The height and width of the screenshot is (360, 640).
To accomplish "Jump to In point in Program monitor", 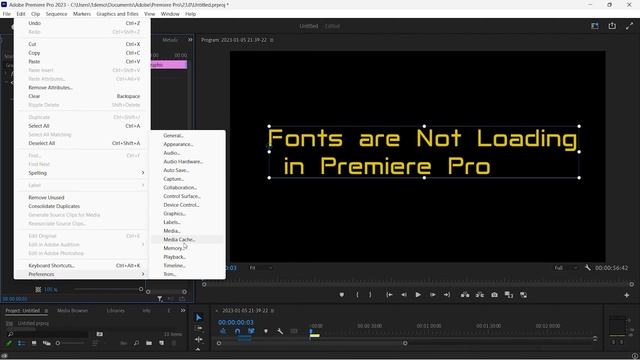I will point(389,295).
